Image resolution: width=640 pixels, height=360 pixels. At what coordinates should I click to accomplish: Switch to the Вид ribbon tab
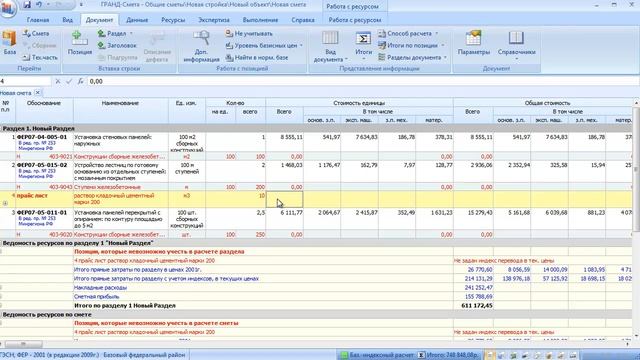pos(67,20)
